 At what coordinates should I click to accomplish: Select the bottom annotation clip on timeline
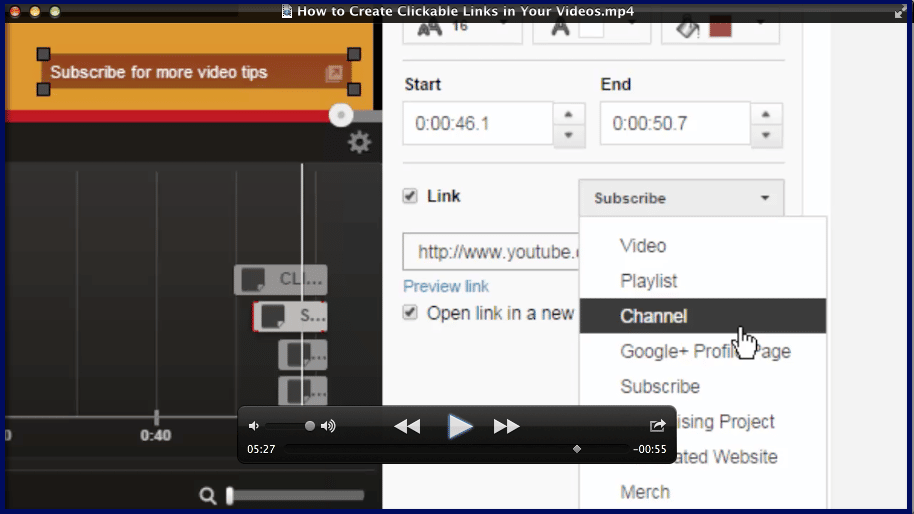[x=303, y=390]
